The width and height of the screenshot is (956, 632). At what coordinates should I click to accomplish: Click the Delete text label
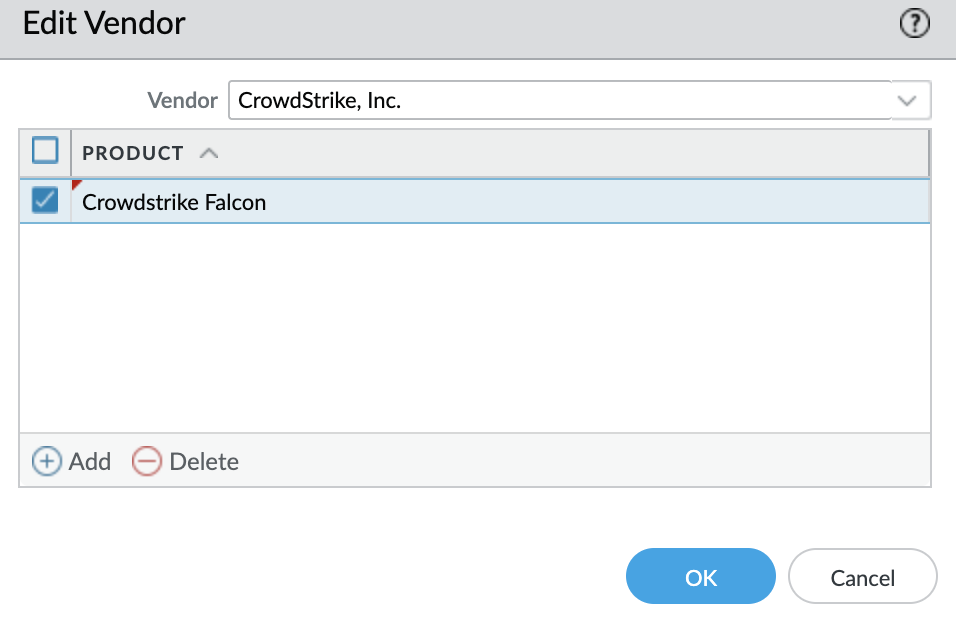pos(204,461)
